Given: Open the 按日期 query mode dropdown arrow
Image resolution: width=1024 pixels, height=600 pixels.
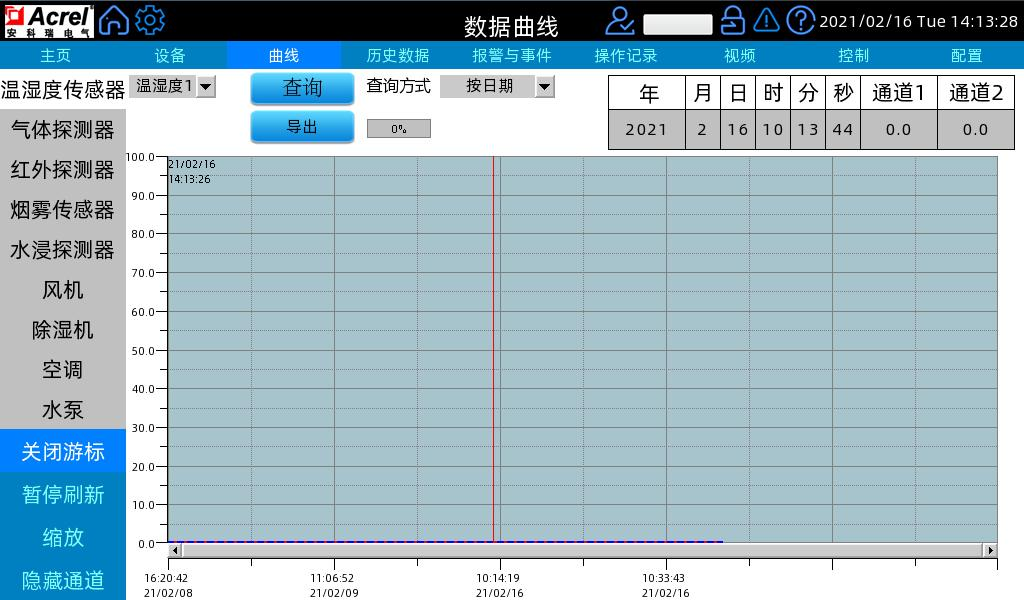Looking at the screenshot, I should point(545,86).
